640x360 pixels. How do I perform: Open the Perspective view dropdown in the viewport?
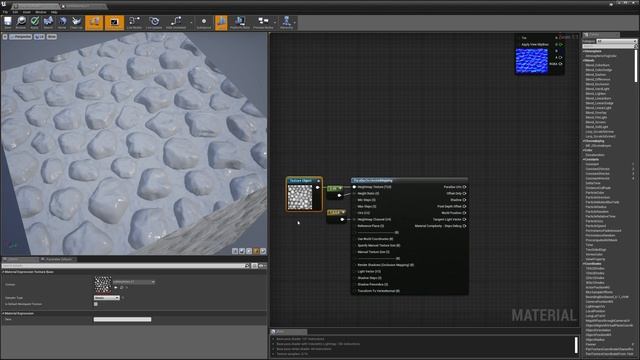(x=20, y=37)
